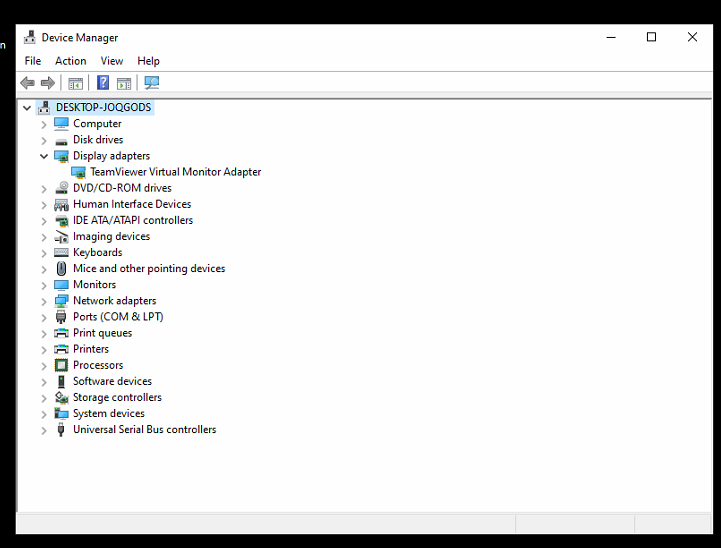Select TeamViewer Virtual Monitor Adapter text
The width and height of the screenshot is (721, 548).
coord(176,172)
